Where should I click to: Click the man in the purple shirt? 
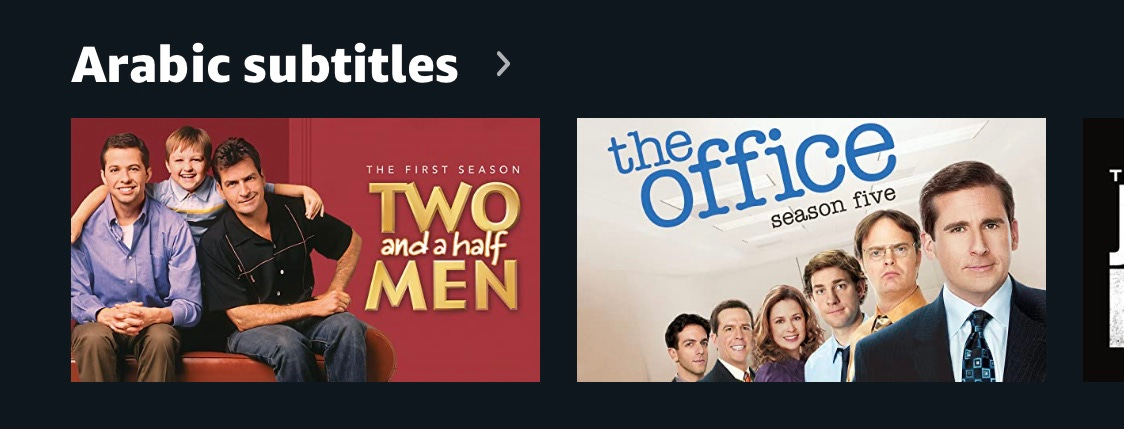tap(133, 258)
